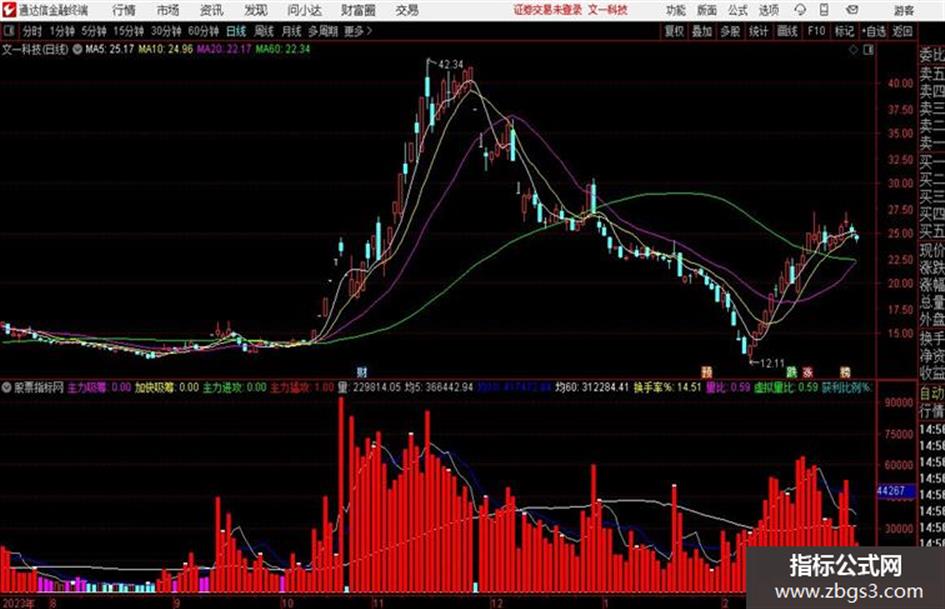Click the 多股 toolbar button

(x=730, y=31)
